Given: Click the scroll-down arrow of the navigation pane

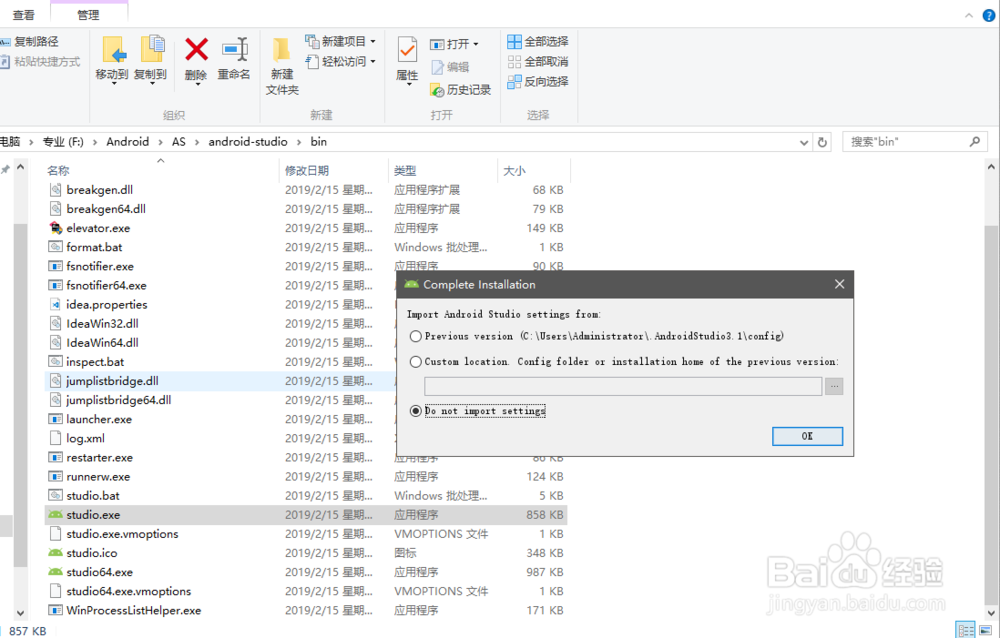Looking at the screenshot, I should 20,614.
